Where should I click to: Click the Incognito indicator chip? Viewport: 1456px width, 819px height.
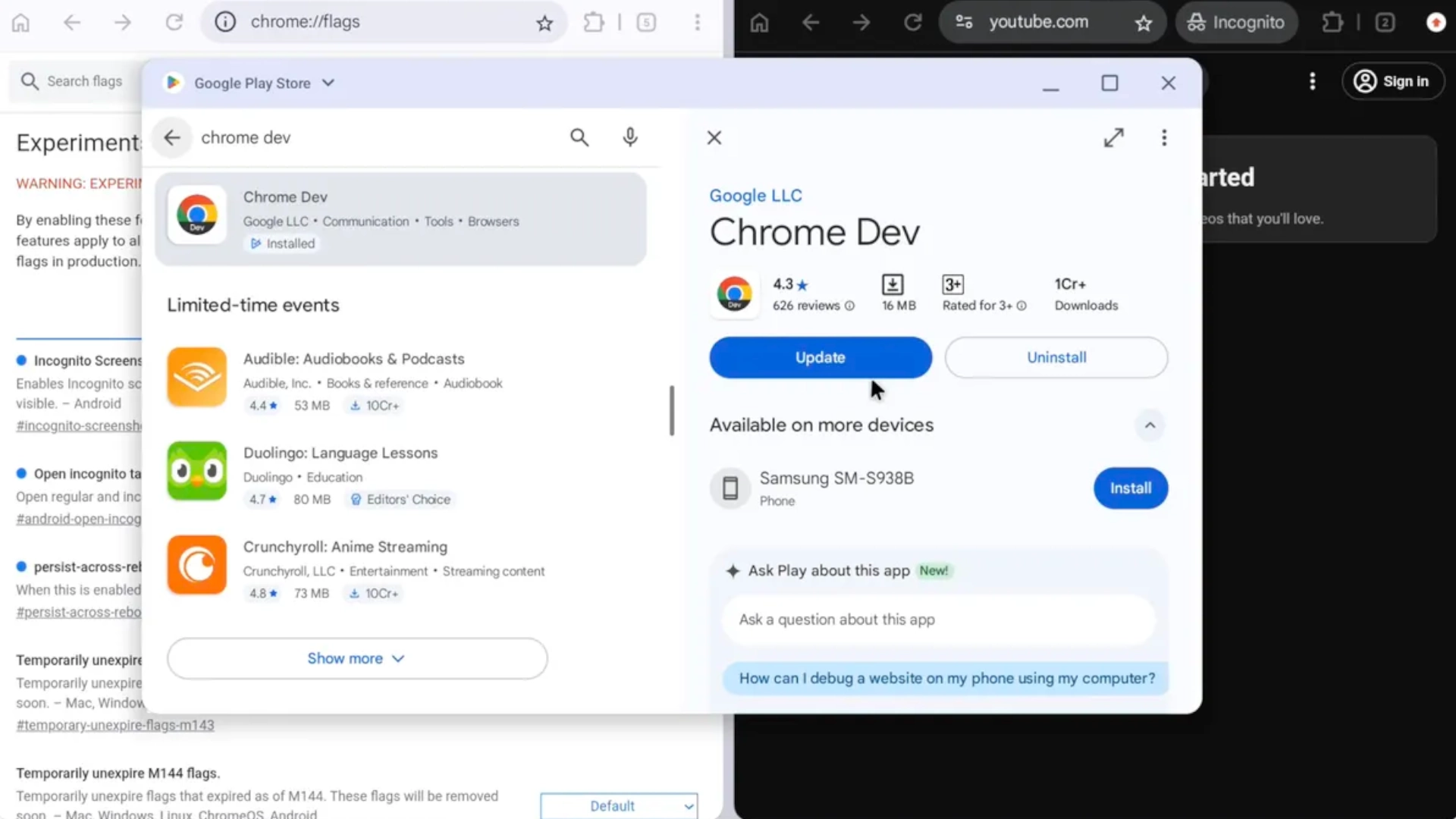point(1236,23)
